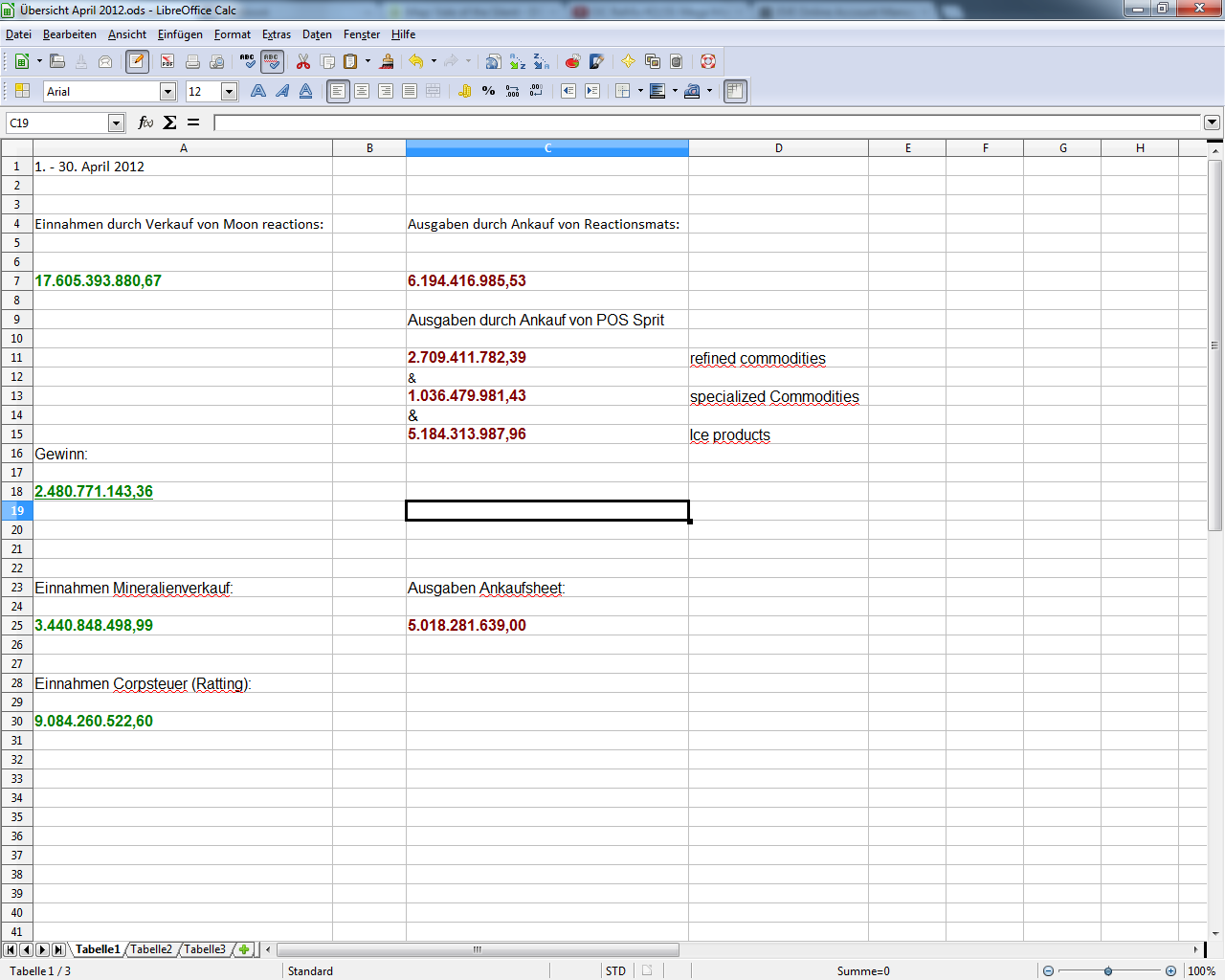Click the Function Wizard icon
This screenshot has width=1225, height=980.
click(x=145, y=122)
